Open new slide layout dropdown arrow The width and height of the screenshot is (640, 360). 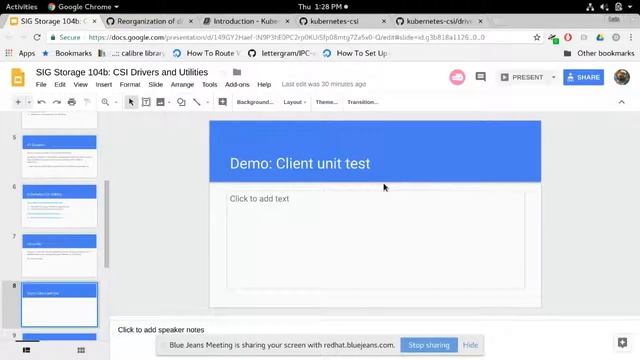pos(29,102)
